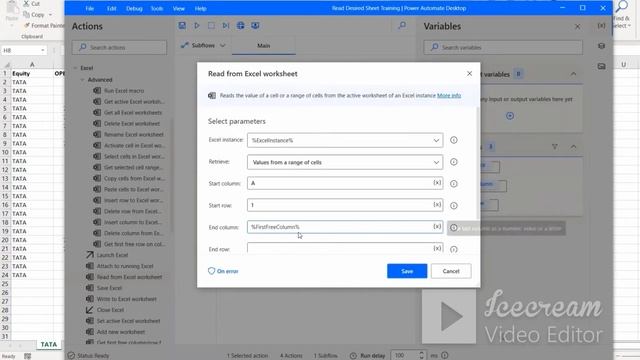
Task: Open the Edit menu
Action: [111, 8]
